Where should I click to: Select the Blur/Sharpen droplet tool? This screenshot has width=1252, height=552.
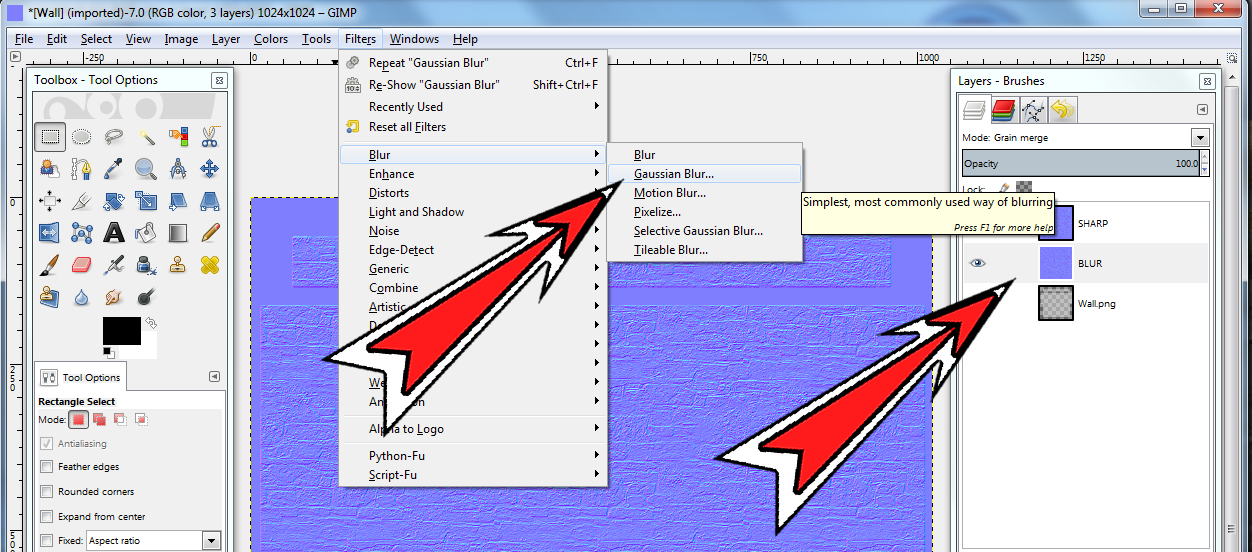[x=82, y=297]
